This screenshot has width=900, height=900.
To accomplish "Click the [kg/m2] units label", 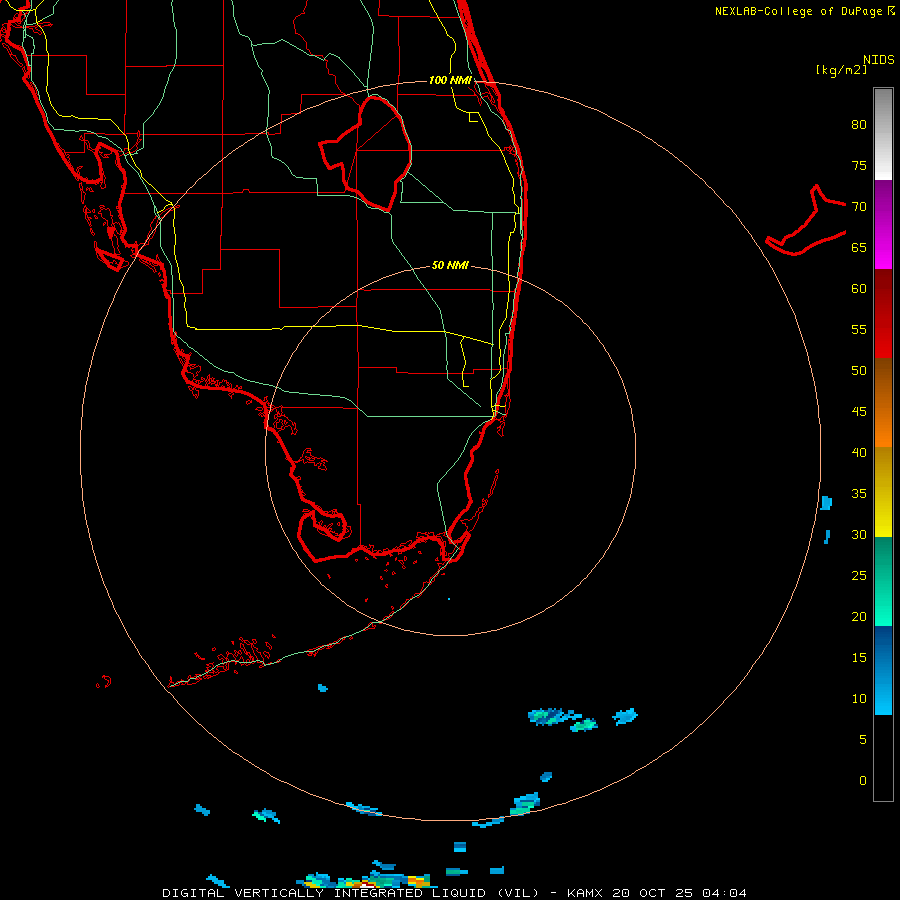I will (x=841, y=70).
